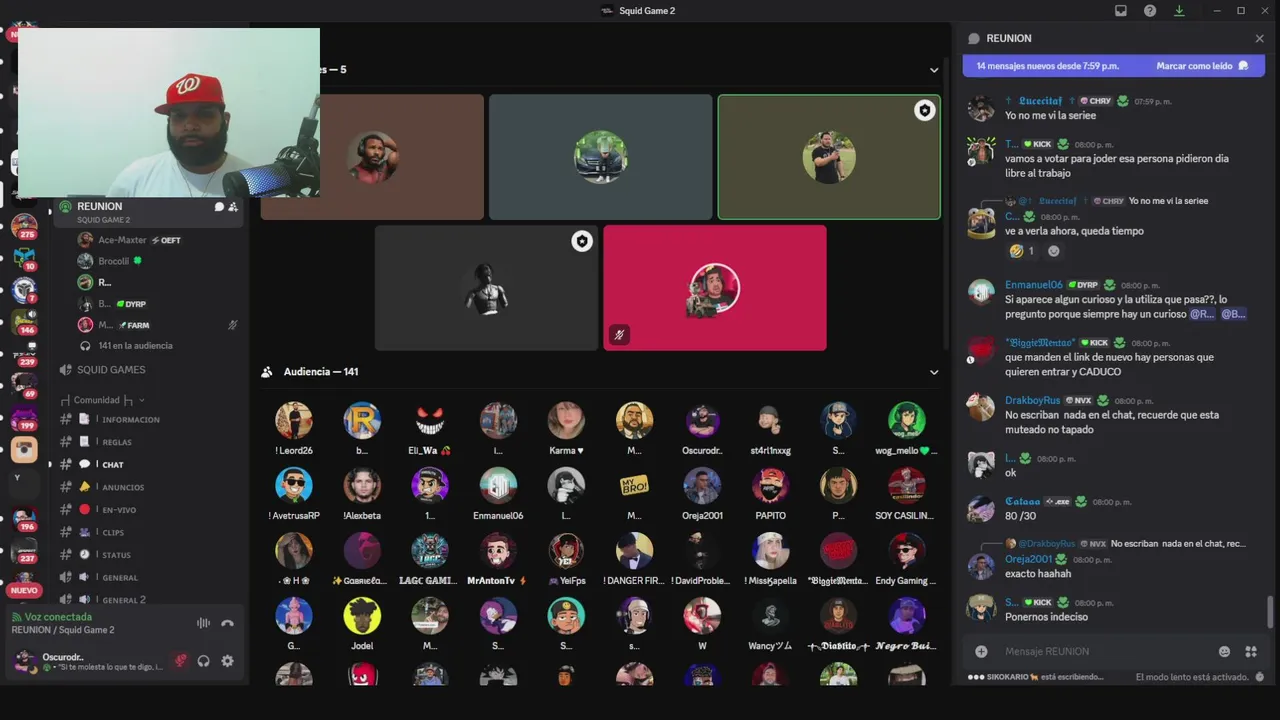
Task: Select REUNION stage channel in sidebar
Action: (150, 212)
